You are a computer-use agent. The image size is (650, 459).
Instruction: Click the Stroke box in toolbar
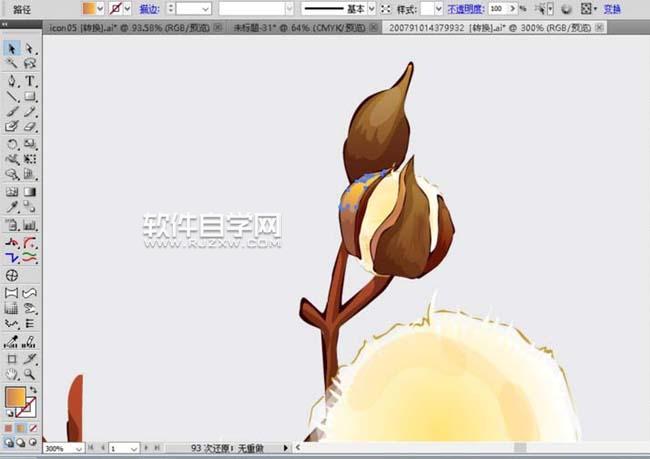point(27,408)
